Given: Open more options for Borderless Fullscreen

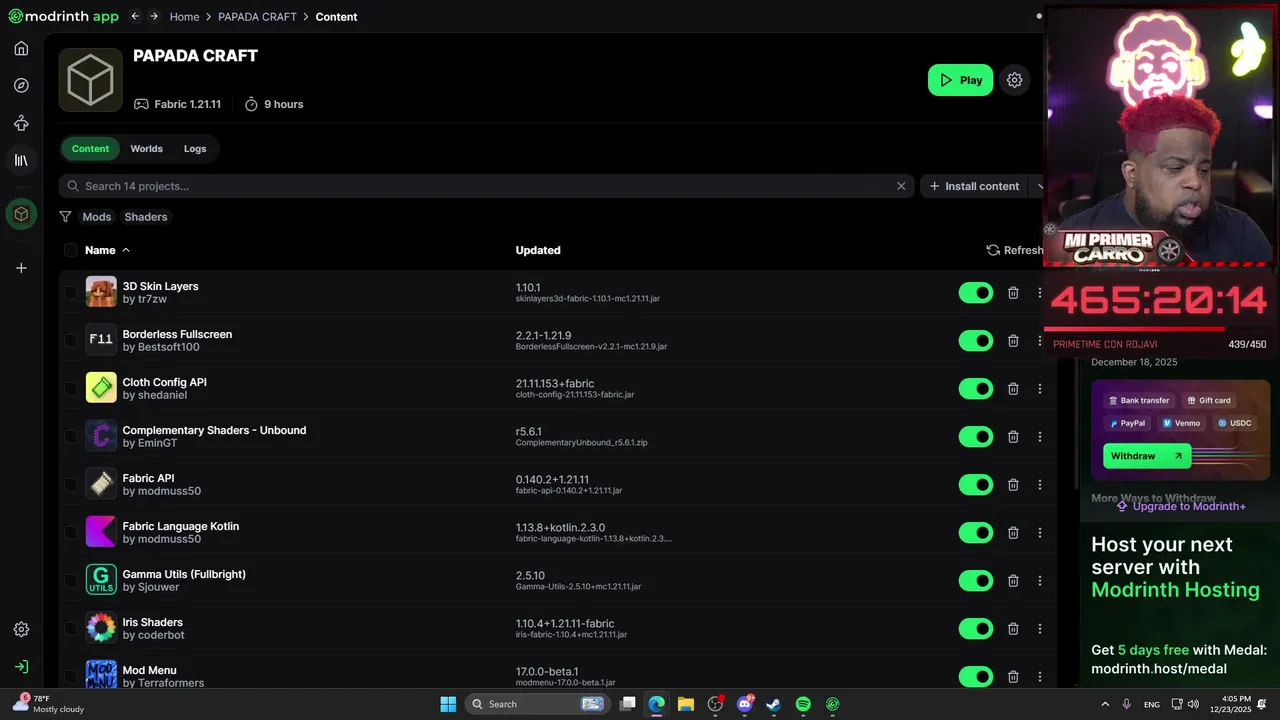Looking at the screenshot, I should coord(1039,341).
